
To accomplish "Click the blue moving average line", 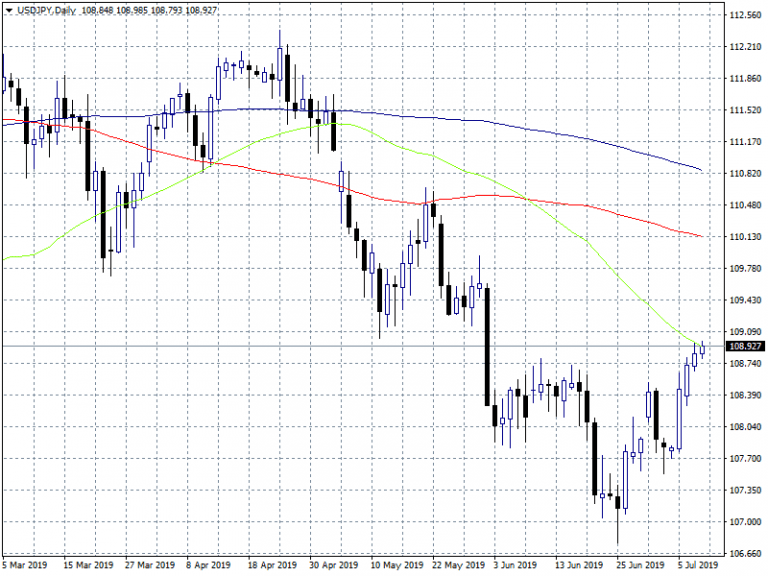I will coord(500,124).
